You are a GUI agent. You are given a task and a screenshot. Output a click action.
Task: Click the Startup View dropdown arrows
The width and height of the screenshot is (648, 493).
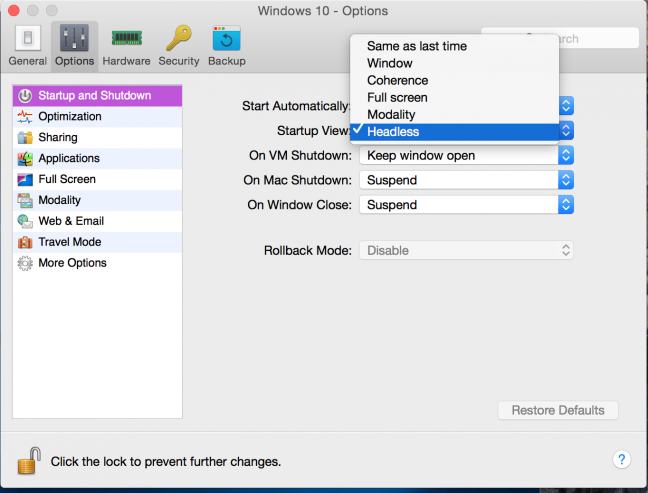coord(566,131)
